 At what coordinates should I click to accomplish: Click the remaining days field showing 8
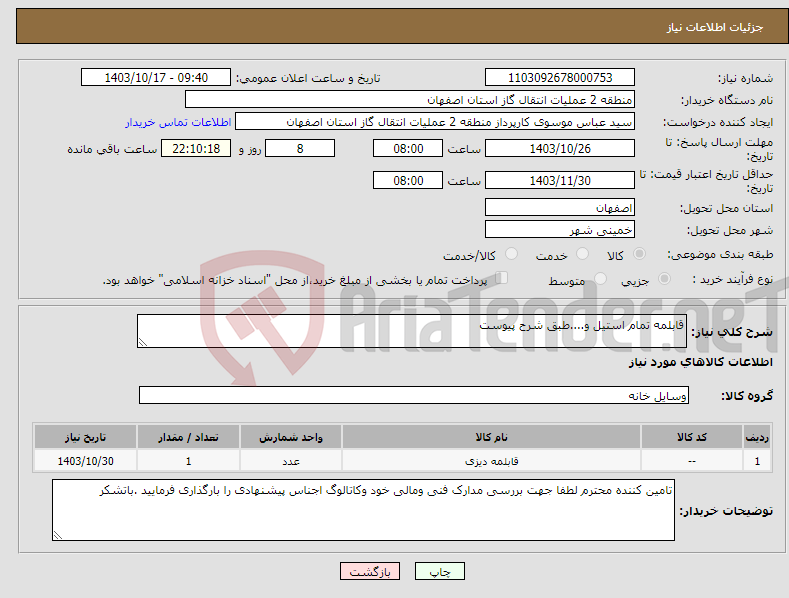tap(300, 148)
